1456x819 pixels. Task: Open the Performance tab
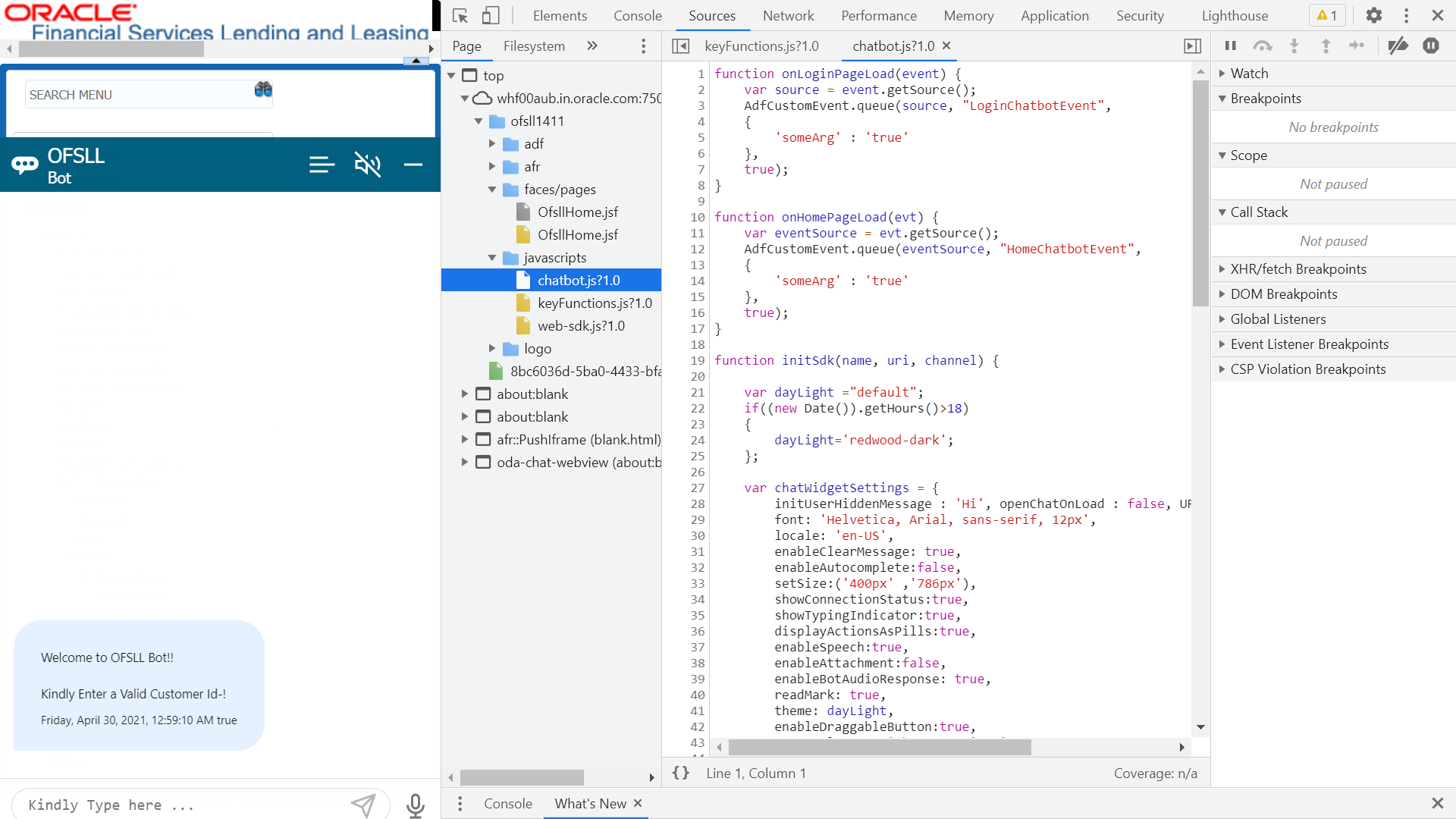pos(879,15)
